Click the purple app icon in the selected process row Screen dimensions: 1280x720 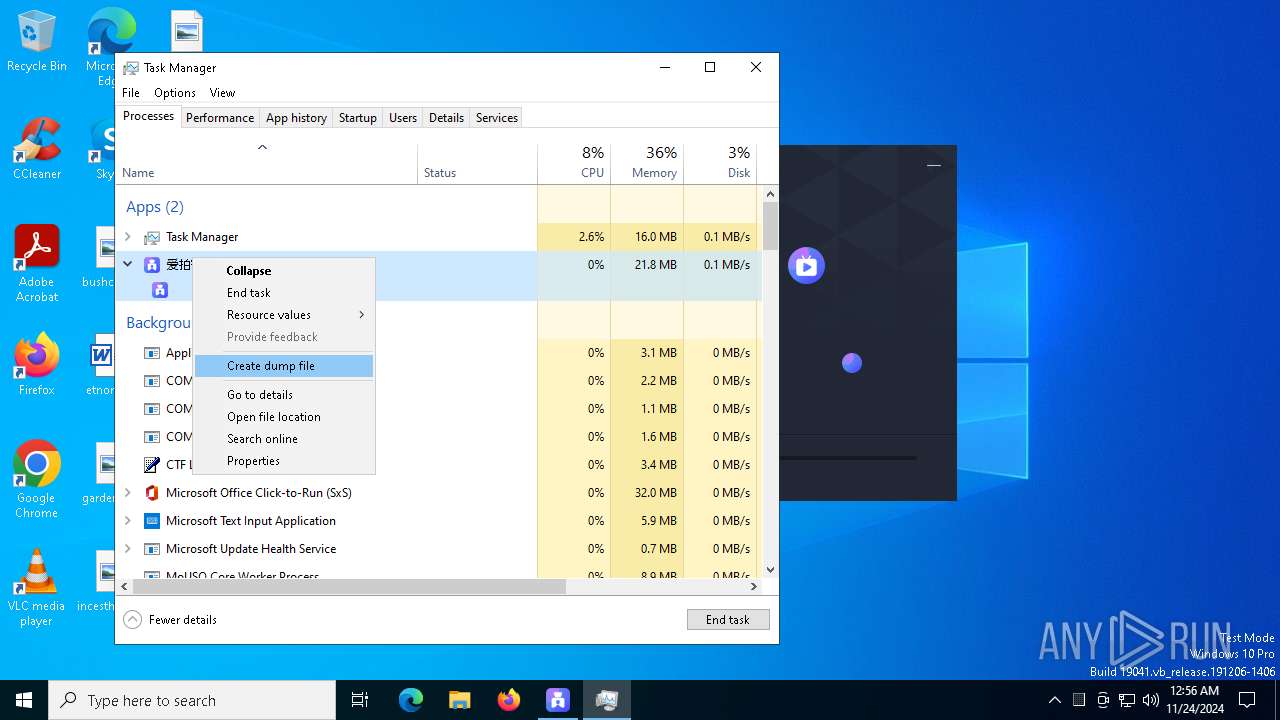[x=152, y=265]
